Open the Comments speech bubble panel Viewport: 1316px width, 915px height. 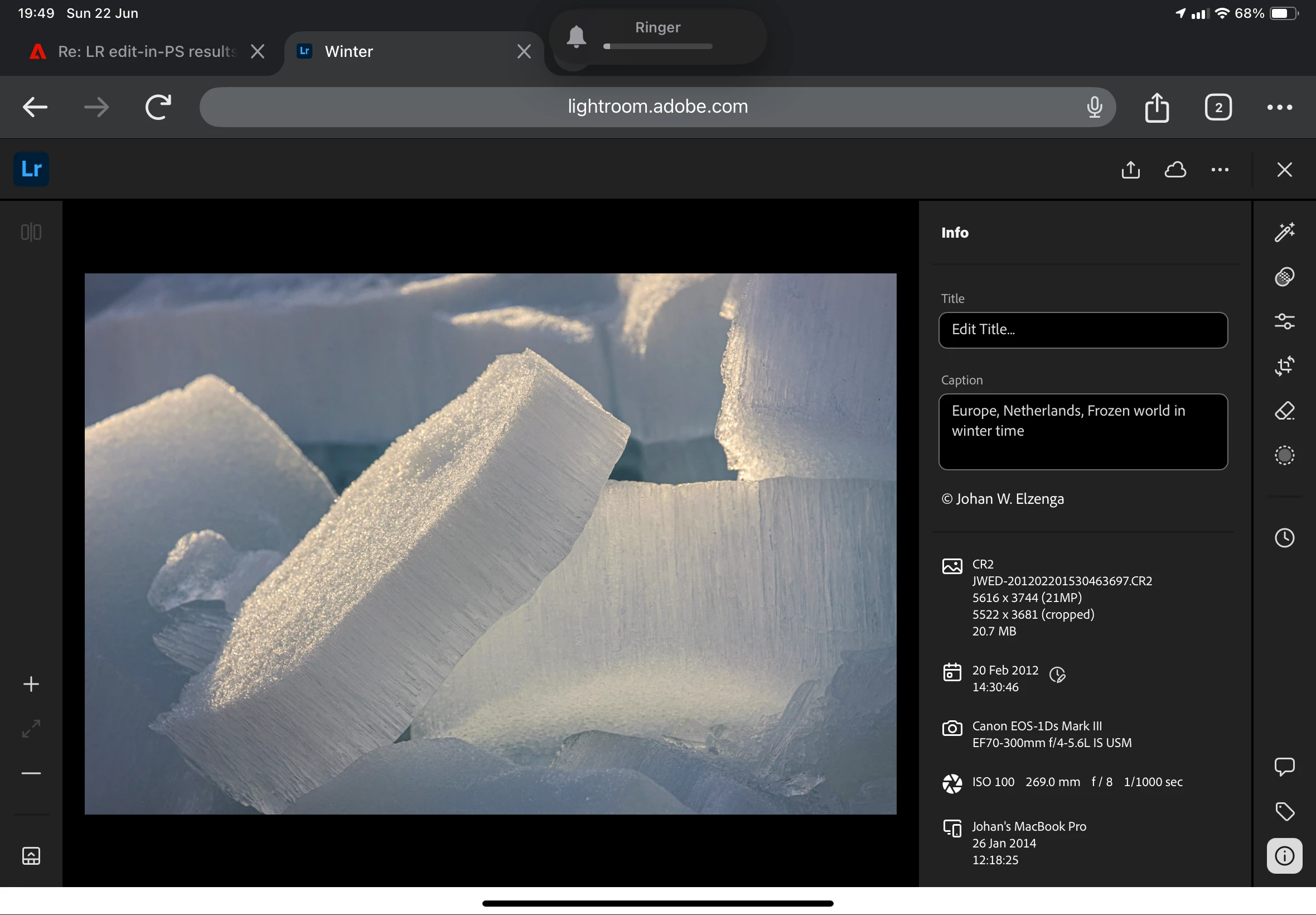1284,767
